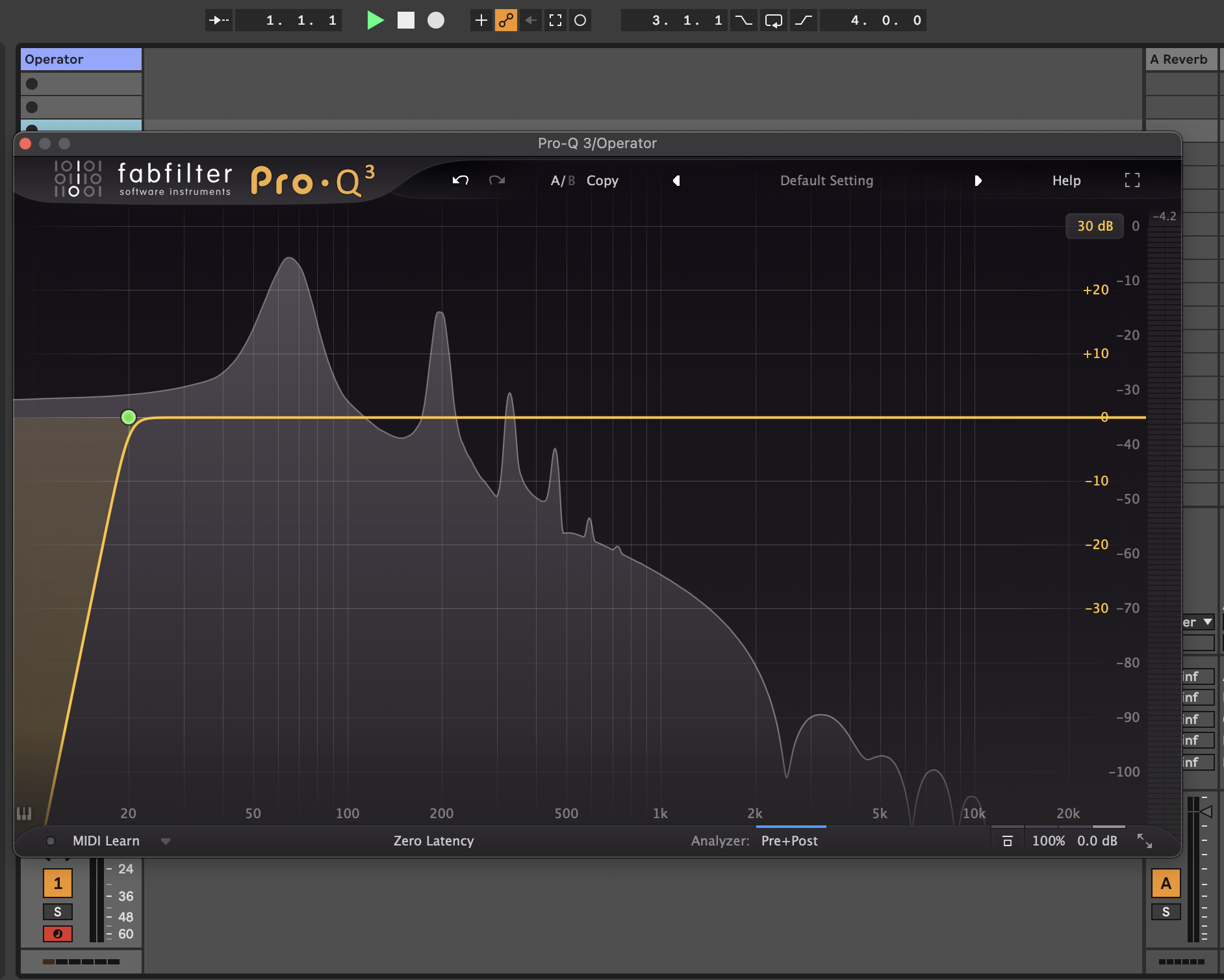Screen dimensions: 1224x980
Task: Select the A Reverb return track header
Action: (1181, 59)
